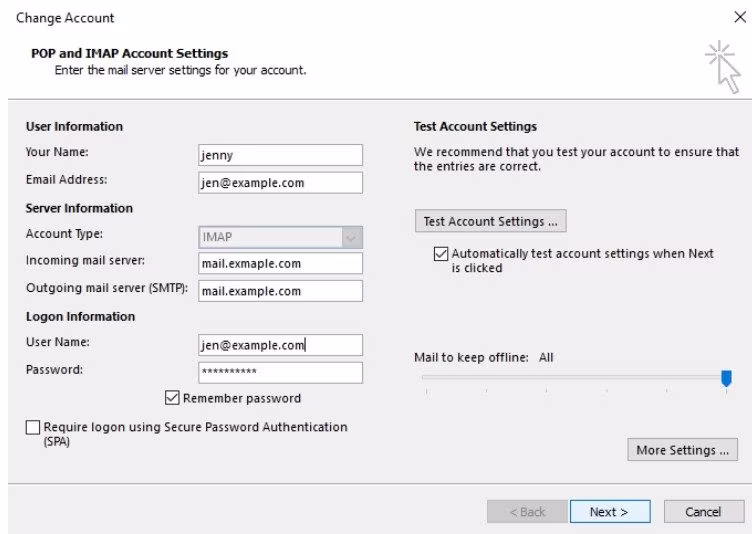752x534 pixels.
Task: Click the cursor wizard icon in header
Action: point(723,65)
